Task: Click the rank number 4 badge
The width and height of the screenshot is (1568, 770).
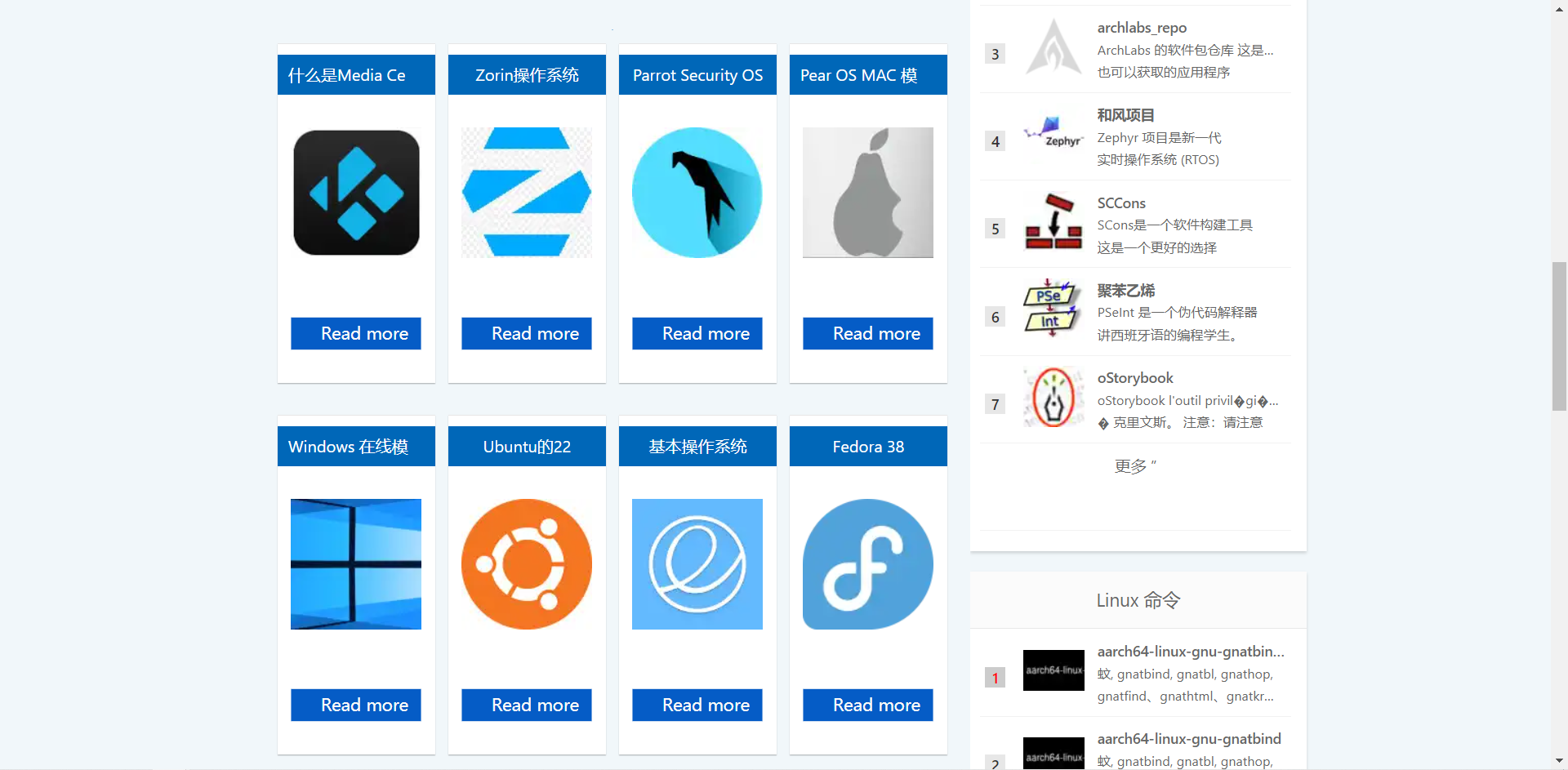Action: pos(995,141)
